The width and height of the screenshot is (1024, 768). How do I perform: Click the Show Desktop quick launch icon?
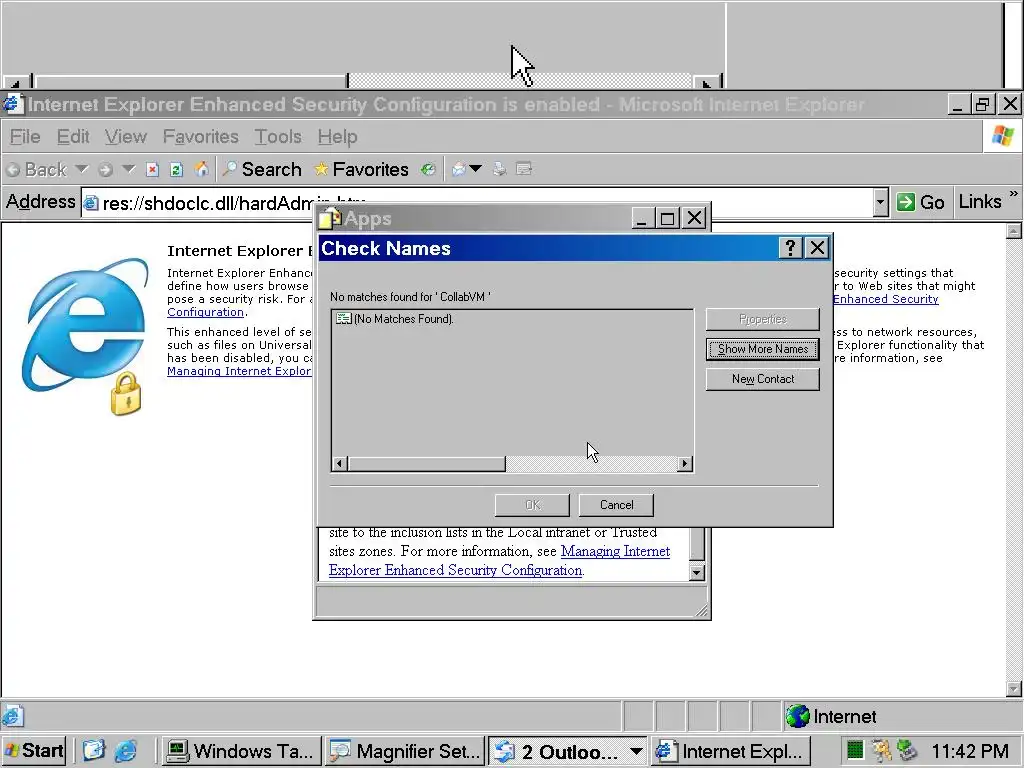pos(93,751)
